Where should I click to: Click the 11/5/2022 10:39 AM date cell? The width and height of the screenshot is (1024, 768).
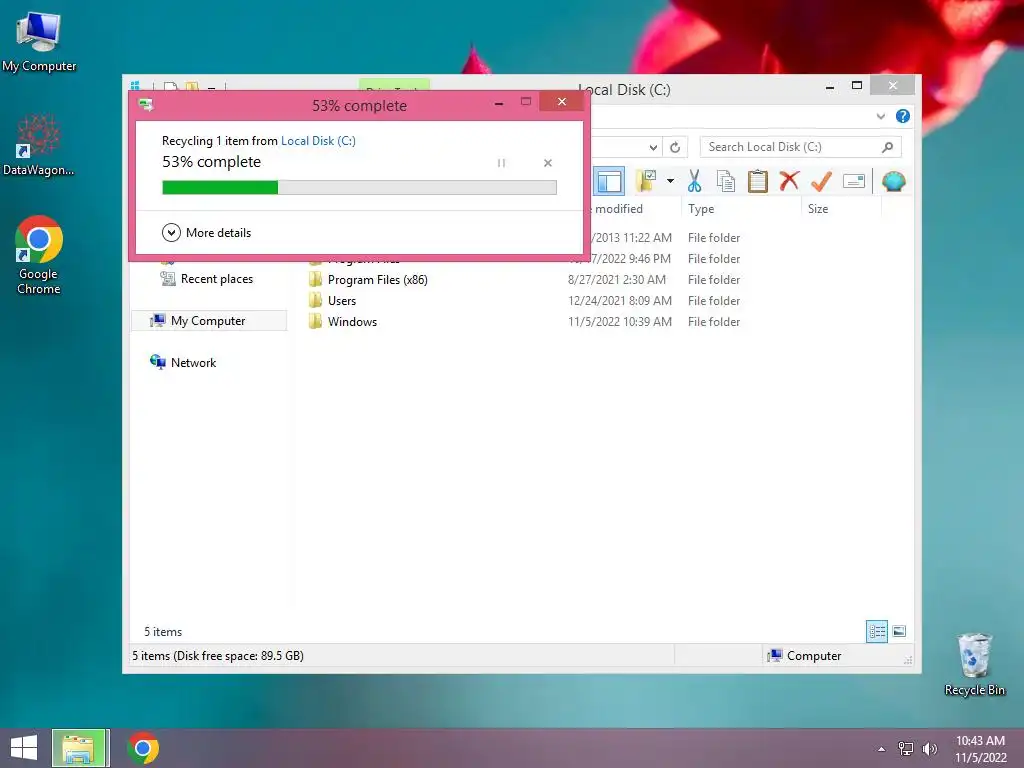tap(620, 322)
